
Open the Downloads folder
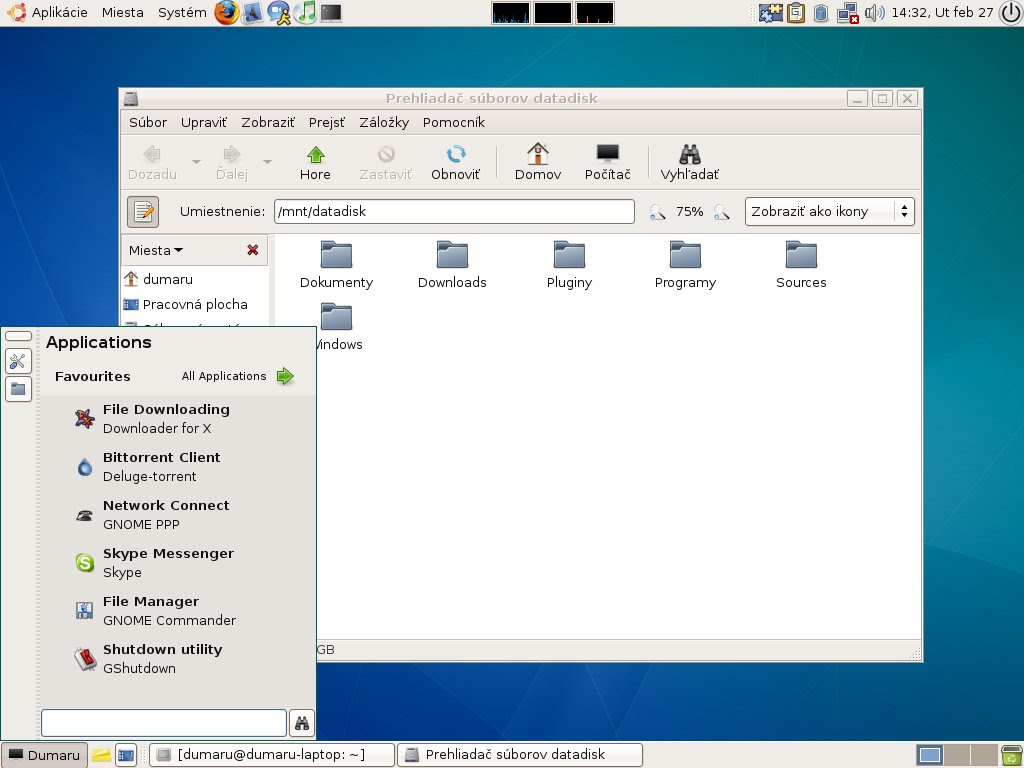[452, 265]
